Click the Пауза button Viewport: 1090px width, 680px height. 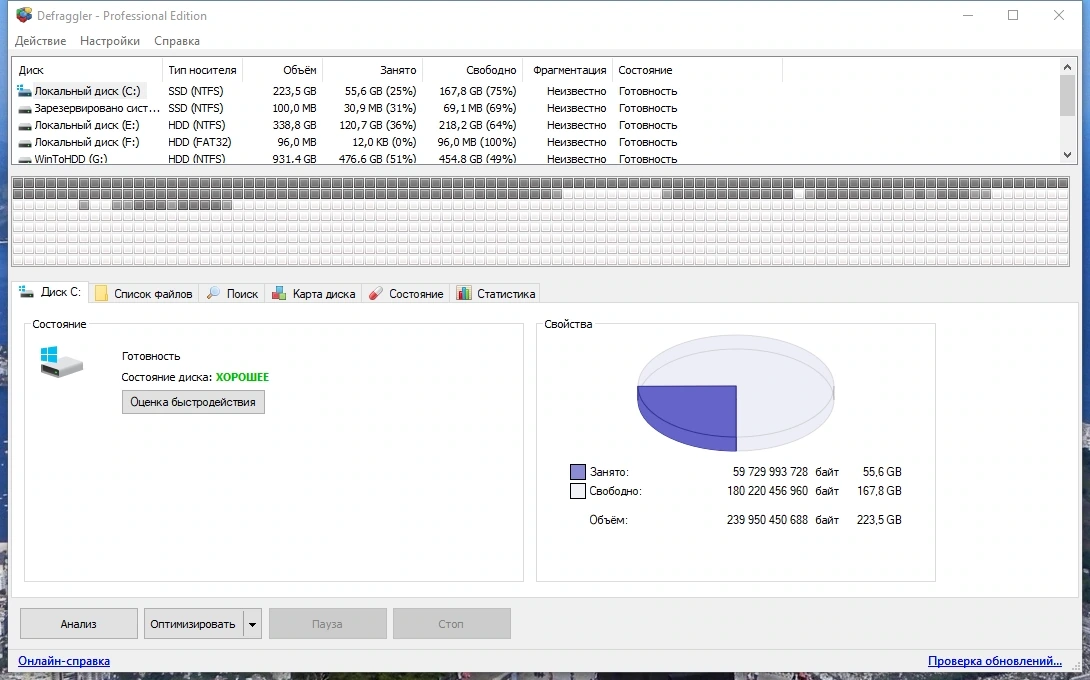coord(327,624)
